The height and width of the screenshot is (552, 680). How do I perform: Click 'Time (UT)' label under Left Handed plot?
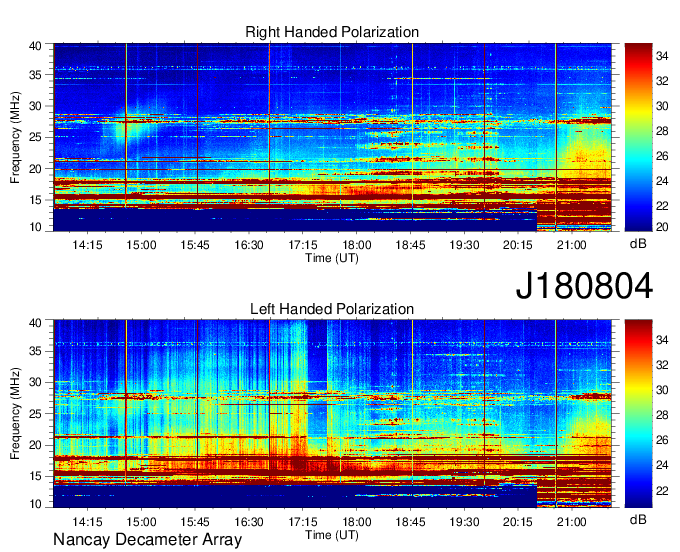332,535
